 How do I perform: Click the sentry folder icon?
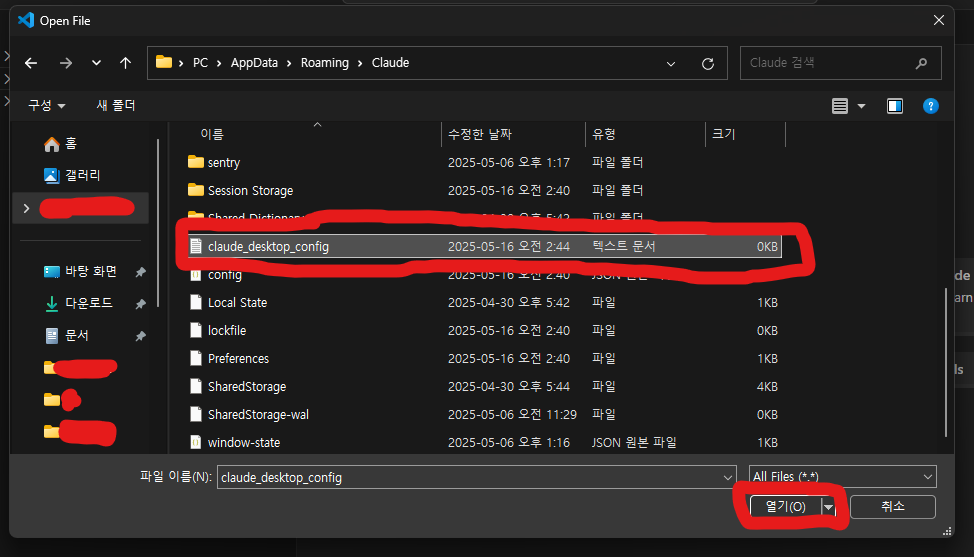(x=196, y=162)
